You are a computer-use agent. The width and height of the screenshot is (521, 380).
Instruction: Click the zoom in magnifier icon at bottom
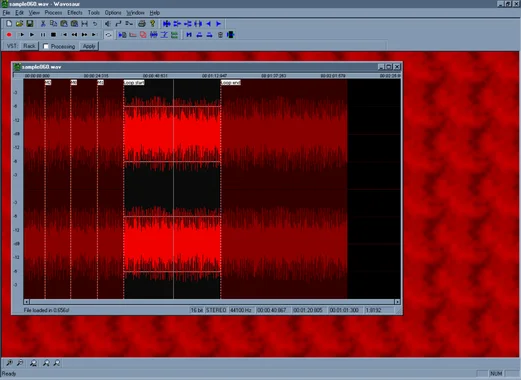click(x=9, y=363)
